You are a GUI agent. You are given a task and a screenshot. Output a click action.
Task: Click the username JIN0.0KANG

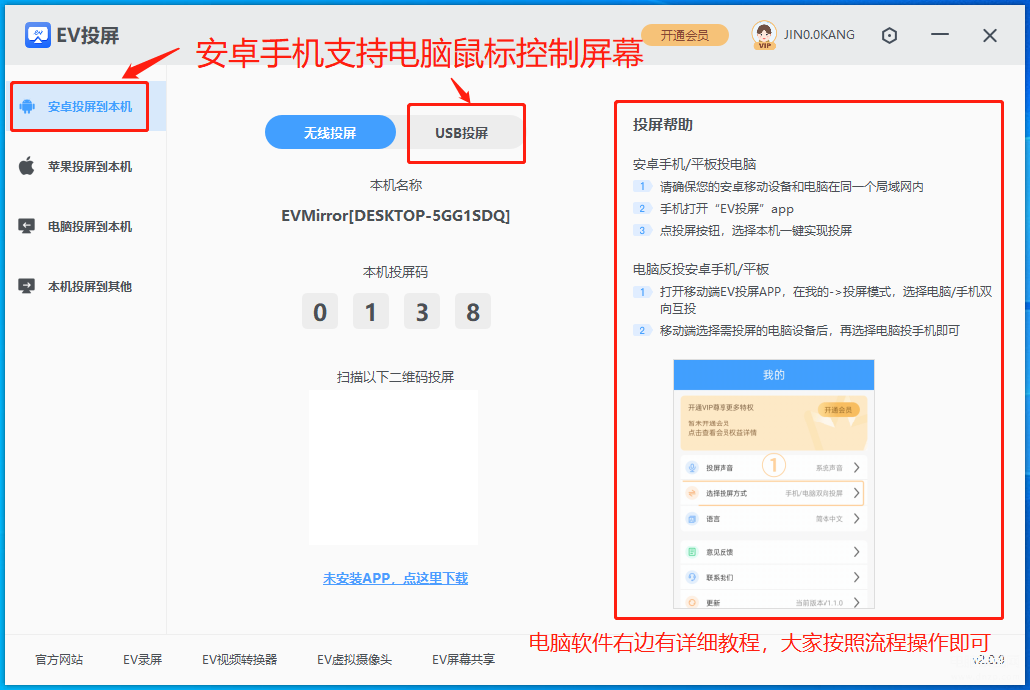tap(819, 34)
